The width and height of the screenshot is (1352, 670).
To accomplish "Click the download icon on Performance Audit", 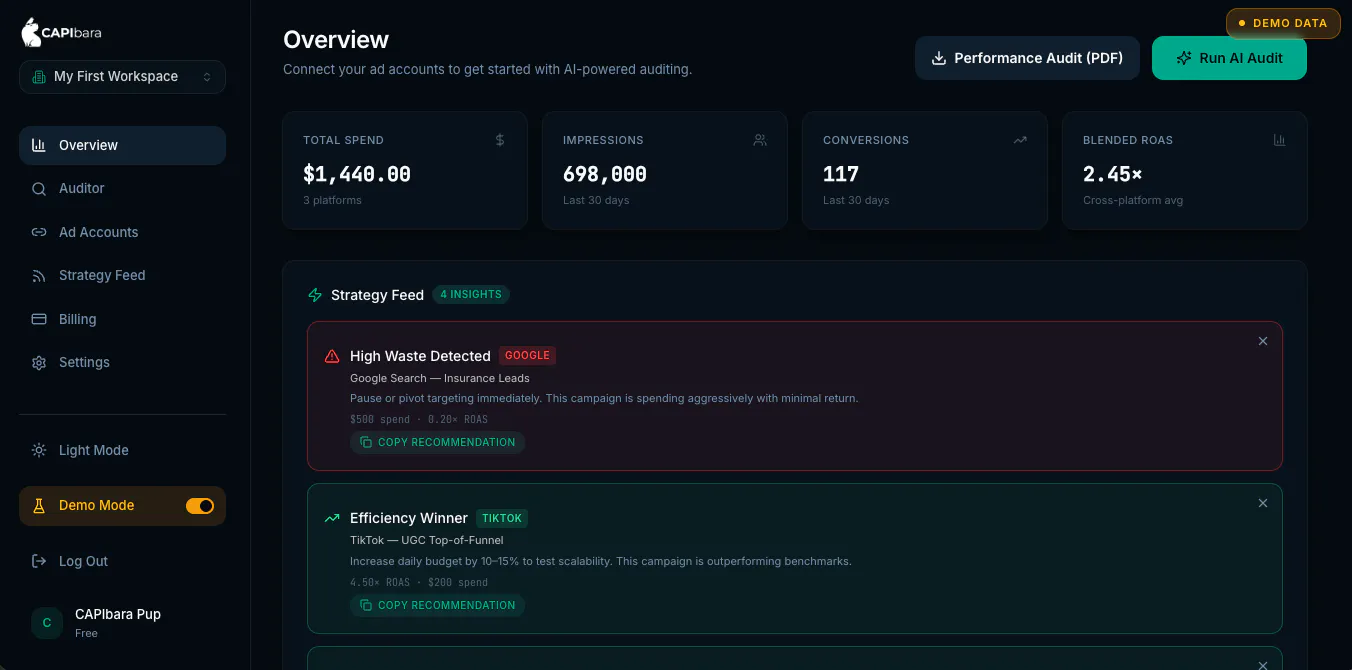I will click(939, 58).
